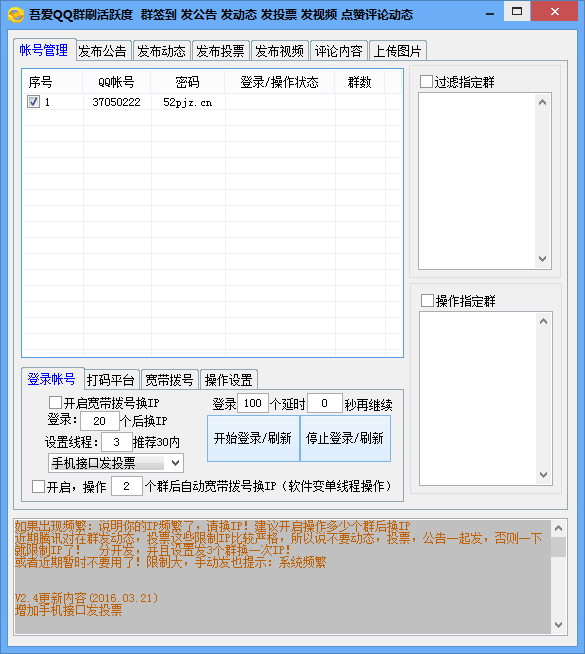Image resolution: width=585 pixels, height=654 pixels.
Task: Select the 宽带拨号 sub-tab
Action: tap(170, 380)
